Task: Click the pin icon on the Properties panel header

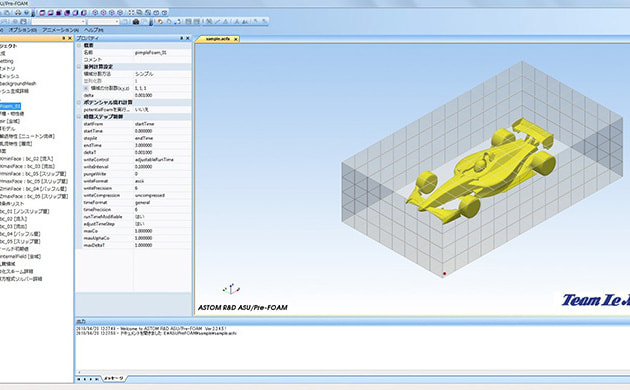Action: [x=181, y=38]
